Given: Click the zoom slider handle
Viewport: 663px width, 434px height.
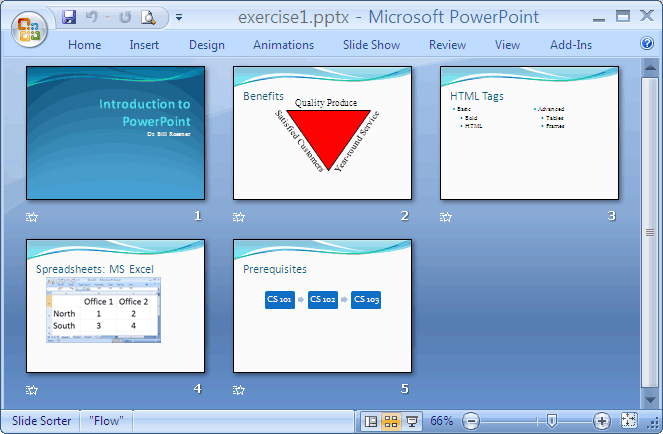Looking at the screenshot, I should [549, 421].
